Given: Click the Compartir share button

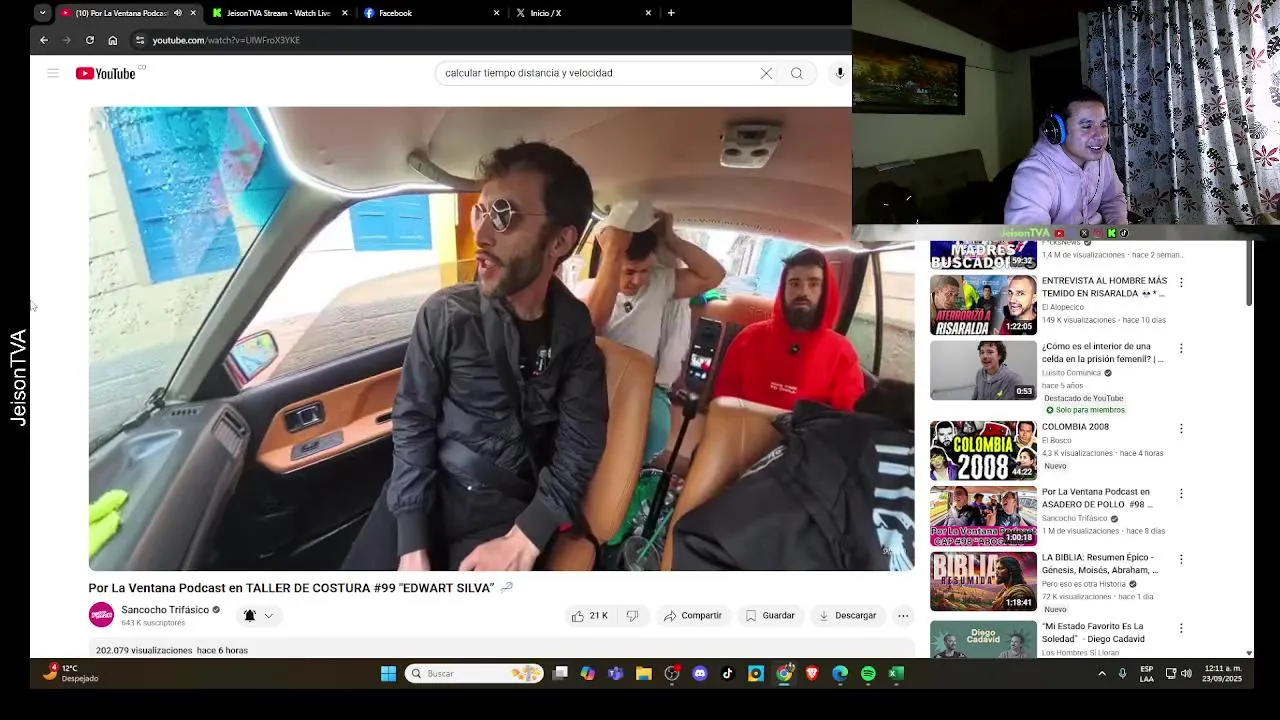Looking at the screenshot, I should pos(692,616).
